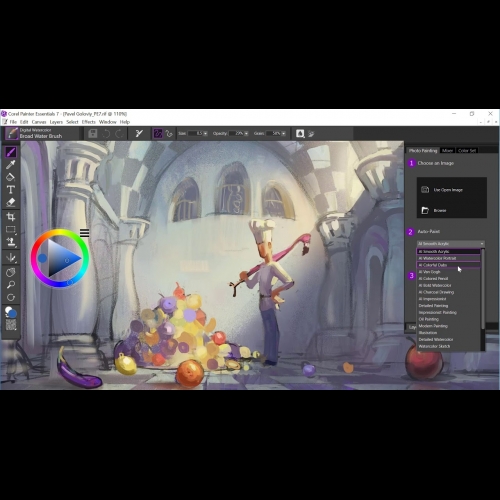Click the Save icon in toolbar
500x500 pixels.
pyautogui.click(x=93, y=134)
